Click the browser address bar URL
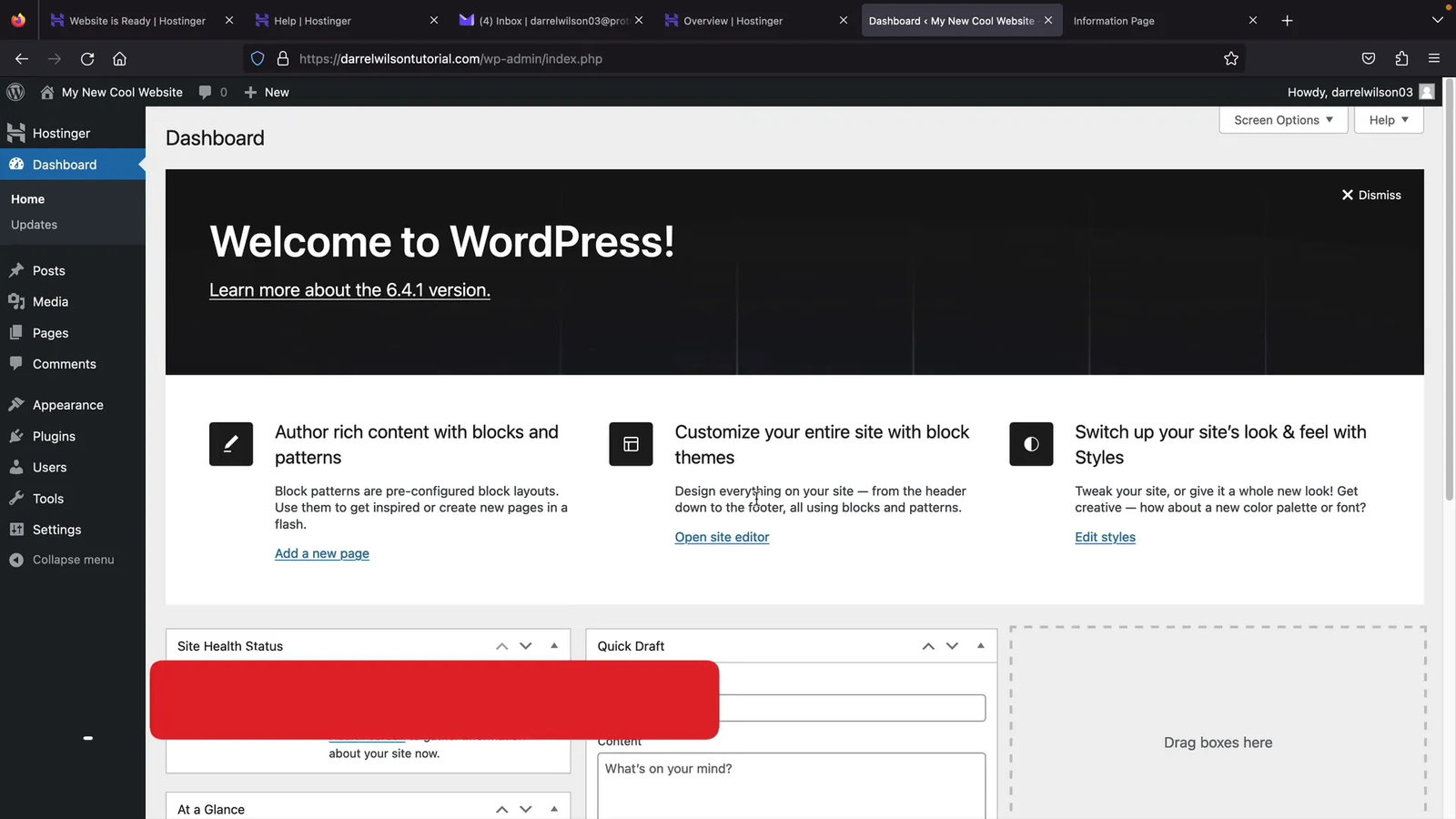 (450, 58)
